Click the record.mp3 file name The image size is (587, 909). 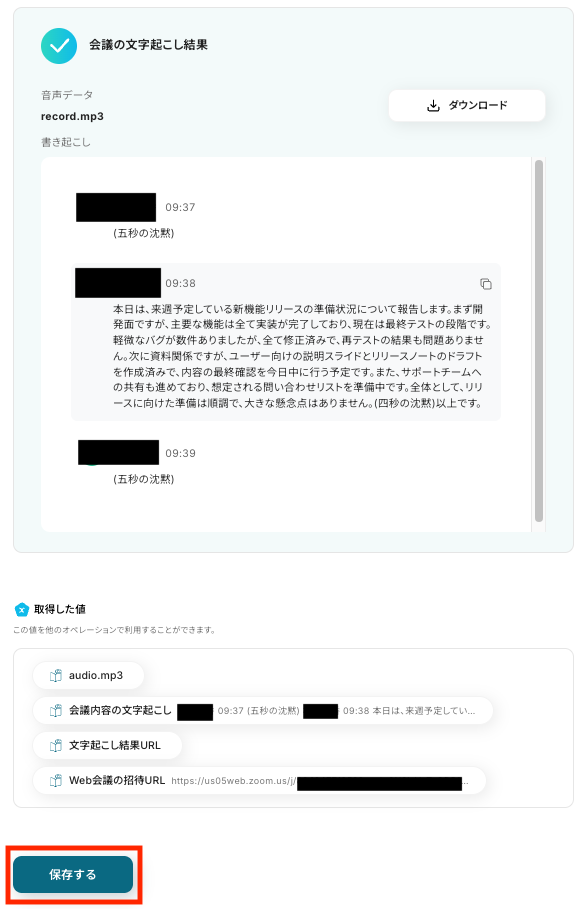tap(72, 117)
